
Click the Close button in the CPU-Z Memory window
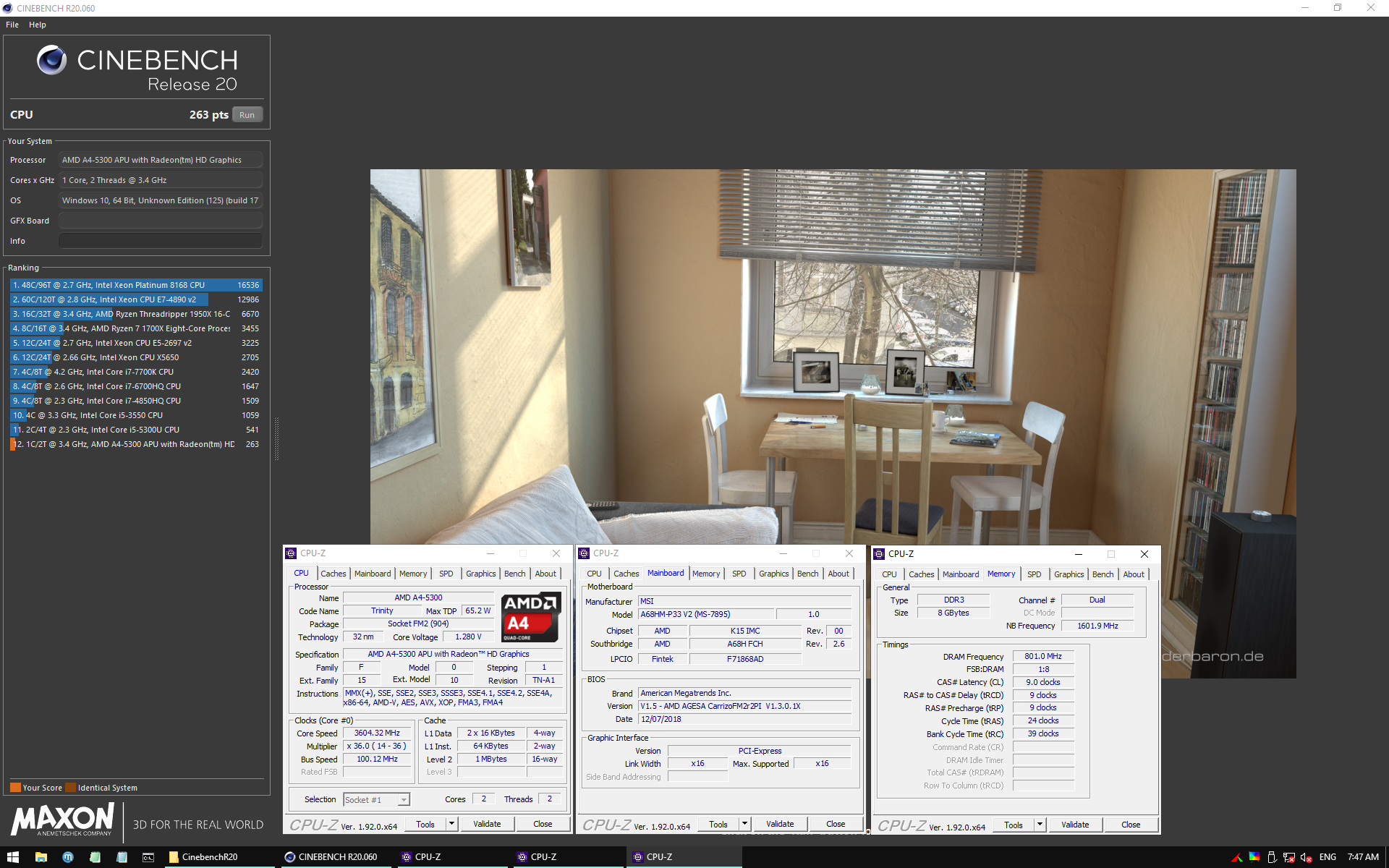[x=1131, y=825]
